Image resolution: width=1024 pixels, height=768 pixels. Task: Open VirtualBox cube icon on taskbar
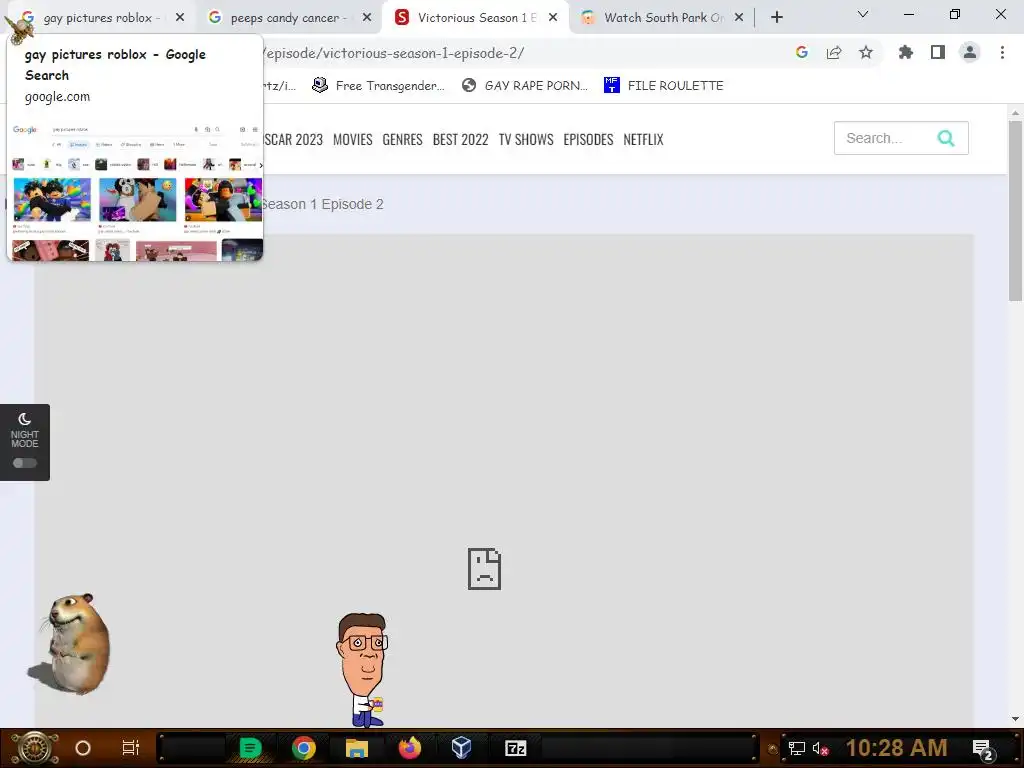462,748
